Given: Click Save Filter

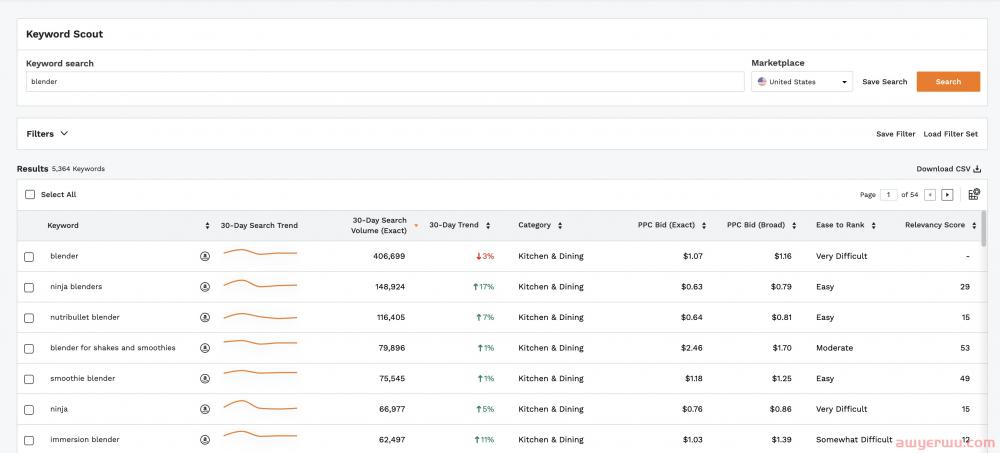Looking at the screenshot, I should (x=895, y=134).
